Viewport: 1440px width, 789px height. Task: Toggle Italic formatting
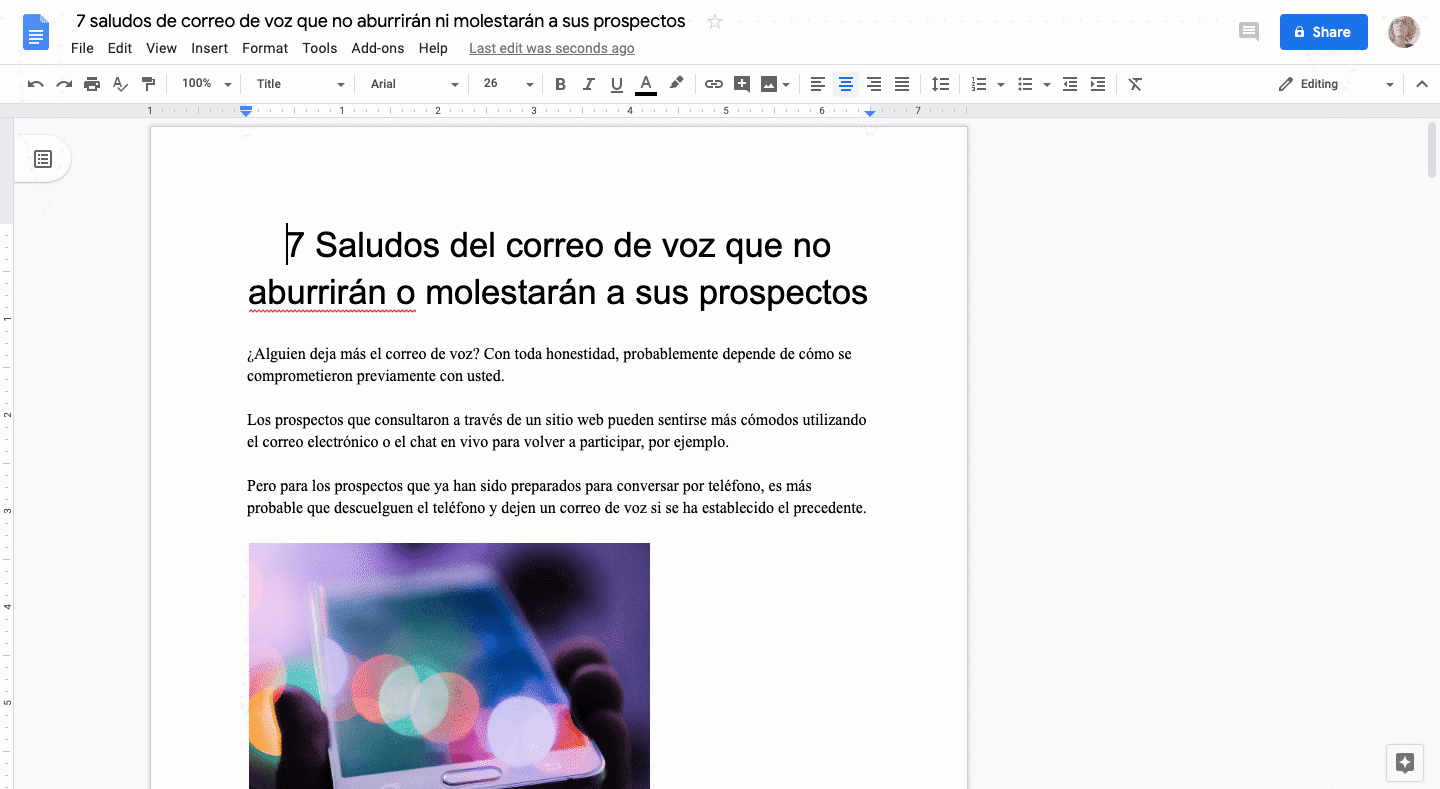coord(588,84)
